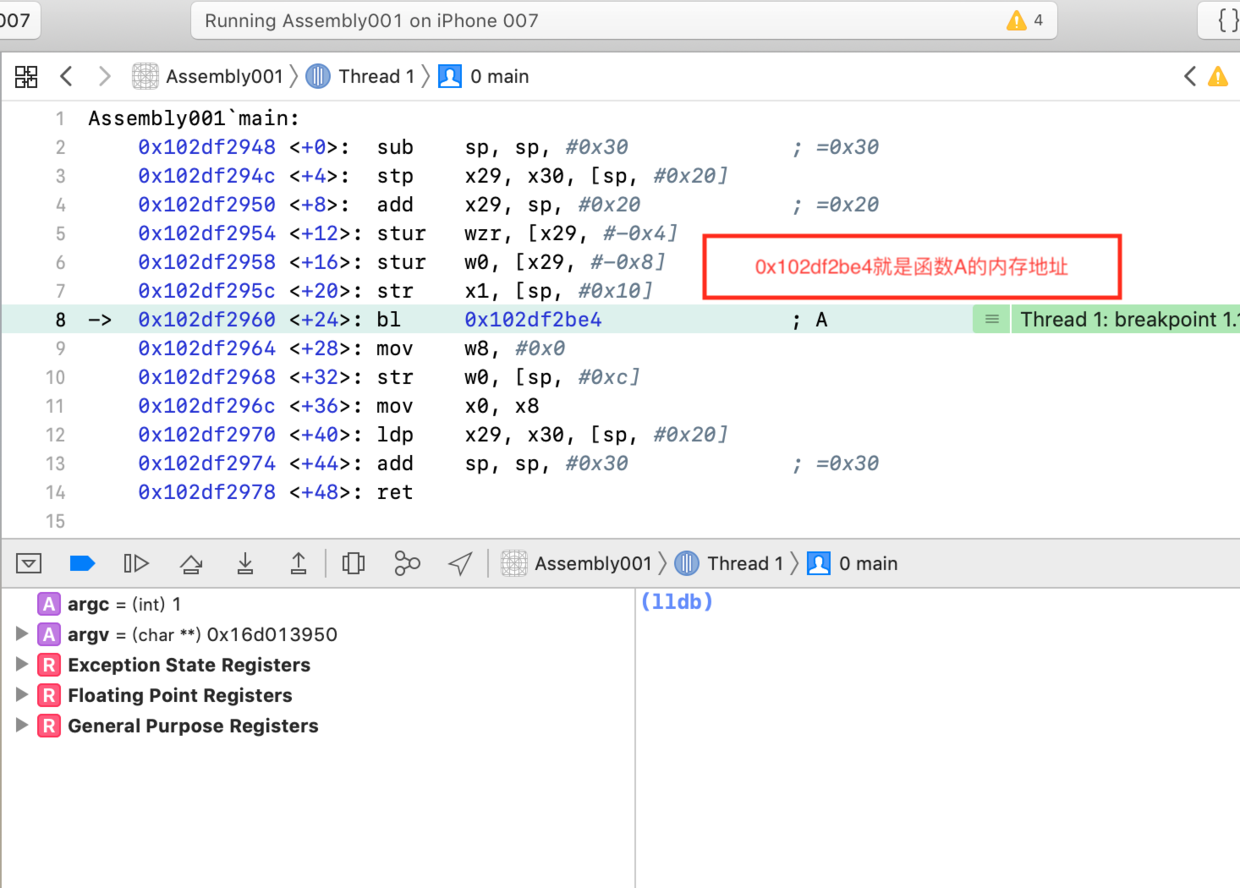
Task: Hide the debug area toggle button
Action: [x=29, y=564]
